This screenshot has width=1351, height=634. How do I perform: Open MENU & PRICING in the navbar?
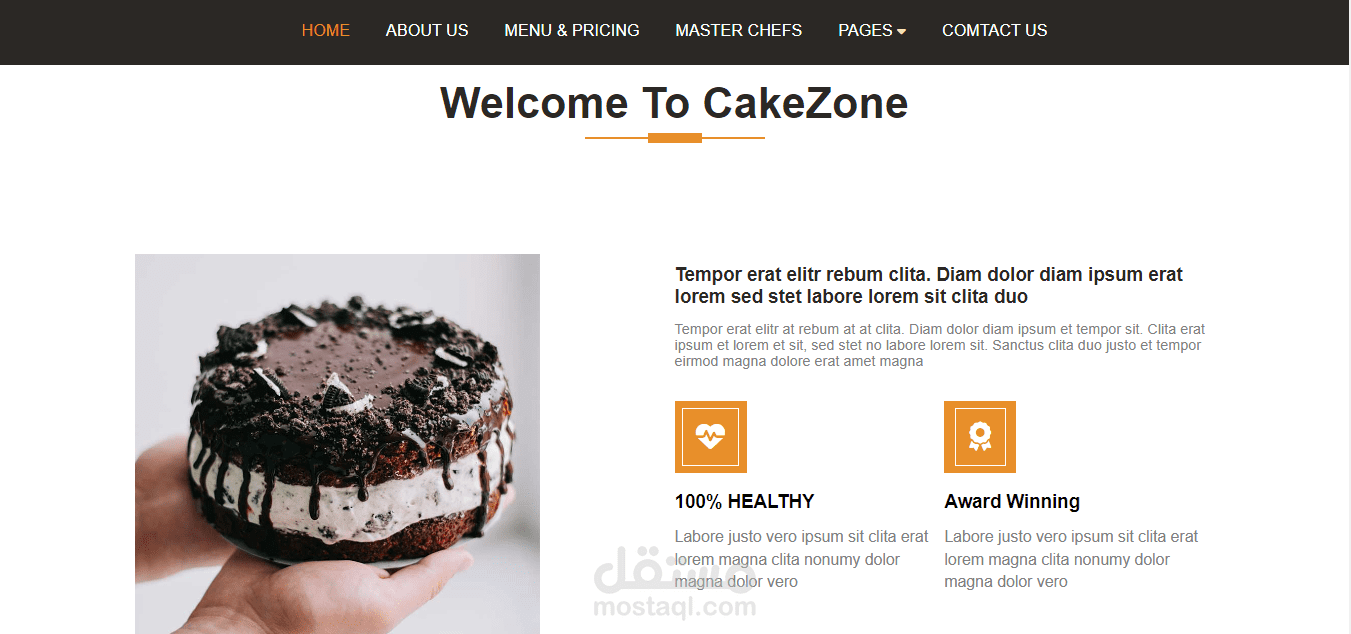[572, 30]
